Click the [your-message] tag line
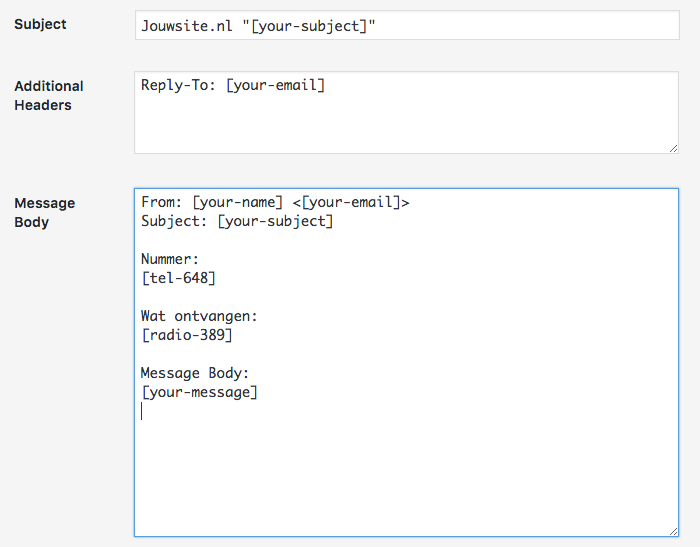Viewport: 700px width, 547px height. click(x=199, y=392)
